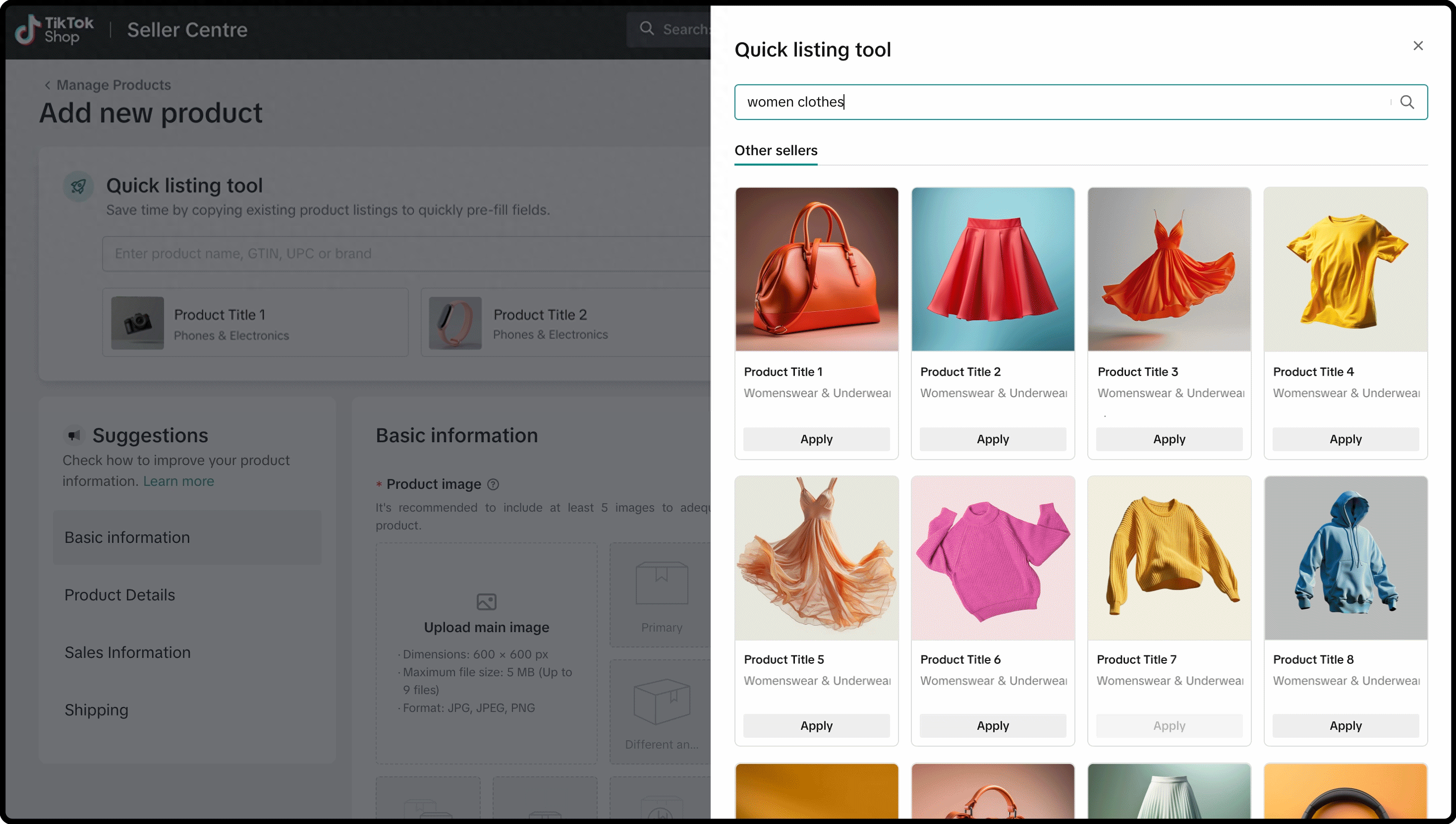Apply Product Title 7 yellow sweater listing

(1169, 725)
